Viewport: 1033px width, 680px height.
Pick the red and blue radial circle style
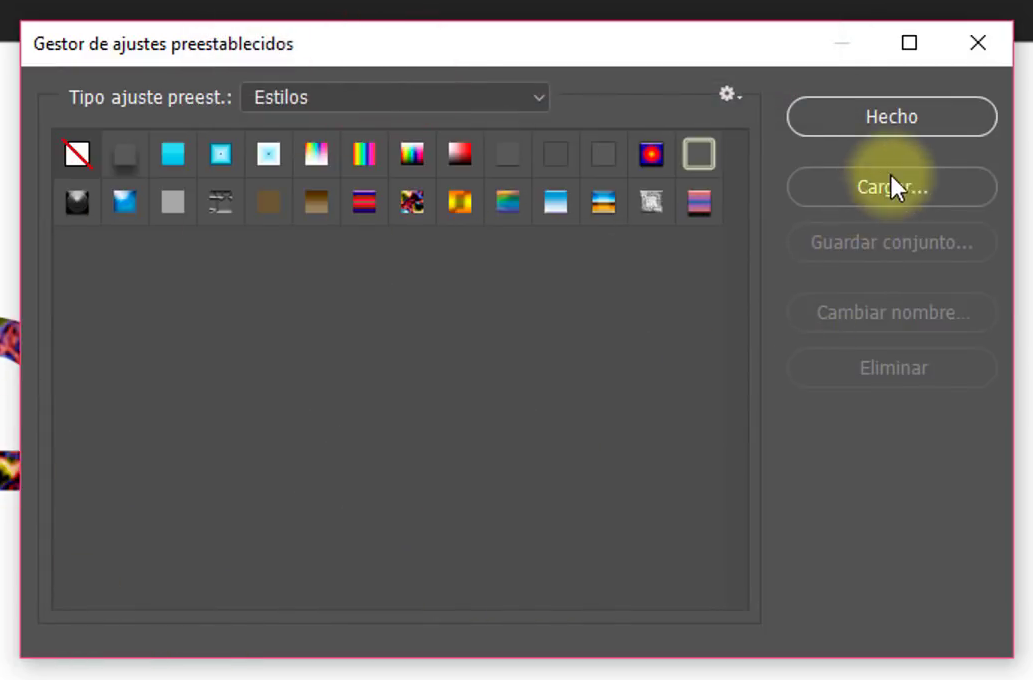tap(651, 154)
